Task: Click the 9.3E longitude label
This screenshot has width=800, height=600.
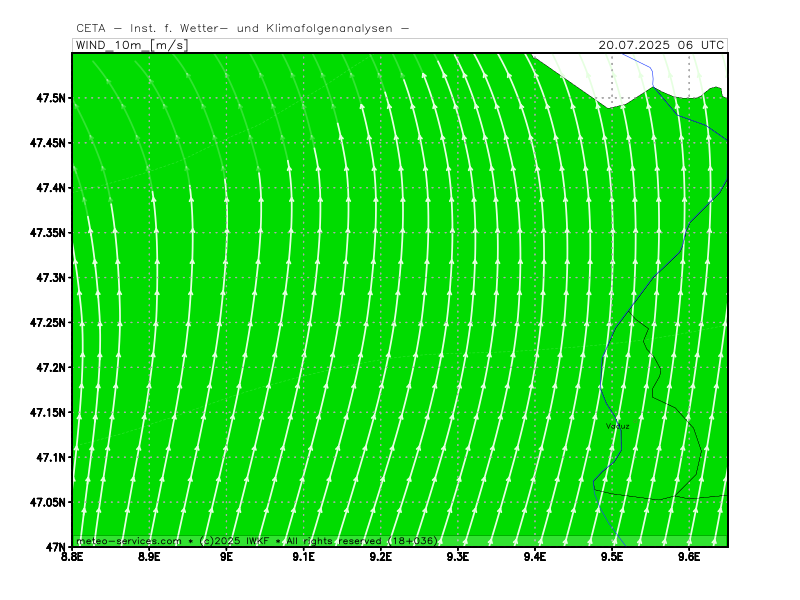Action: (x=458, y=557)
